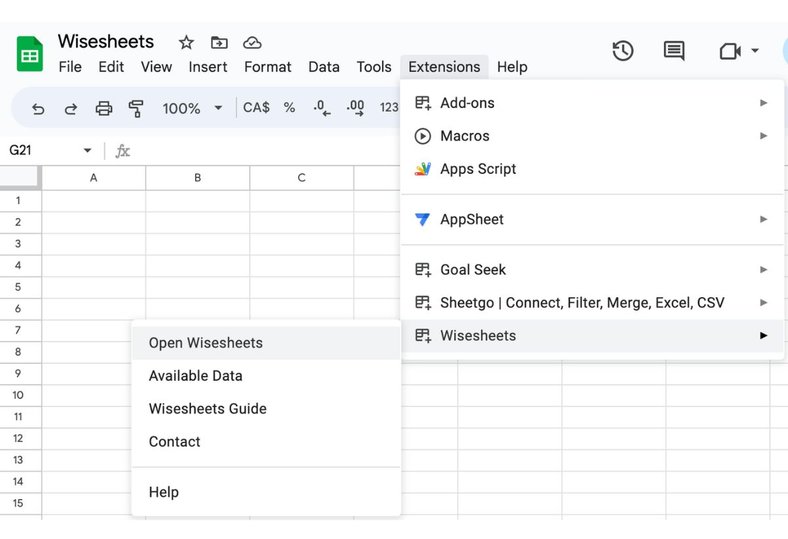788x539 pixels.
Task: Start a video call with camera icon
Action: tap(730, 51)
